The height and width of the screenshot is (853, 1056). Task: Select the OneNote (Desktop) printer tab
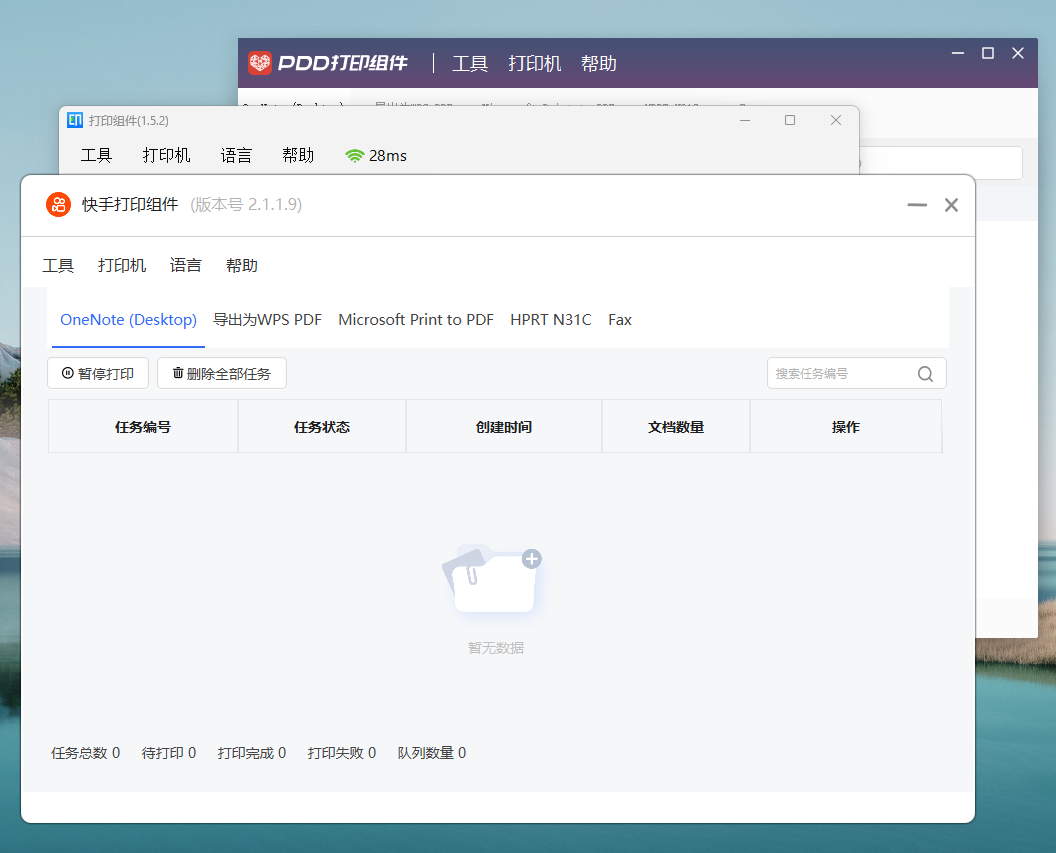click(x=128, y=320)
